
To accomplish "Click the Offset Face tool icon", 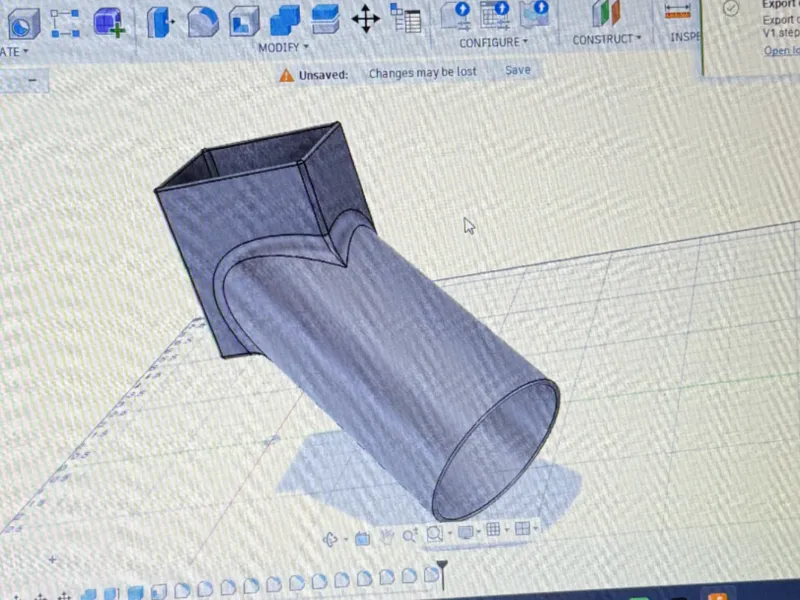I will tap(325, 19).
